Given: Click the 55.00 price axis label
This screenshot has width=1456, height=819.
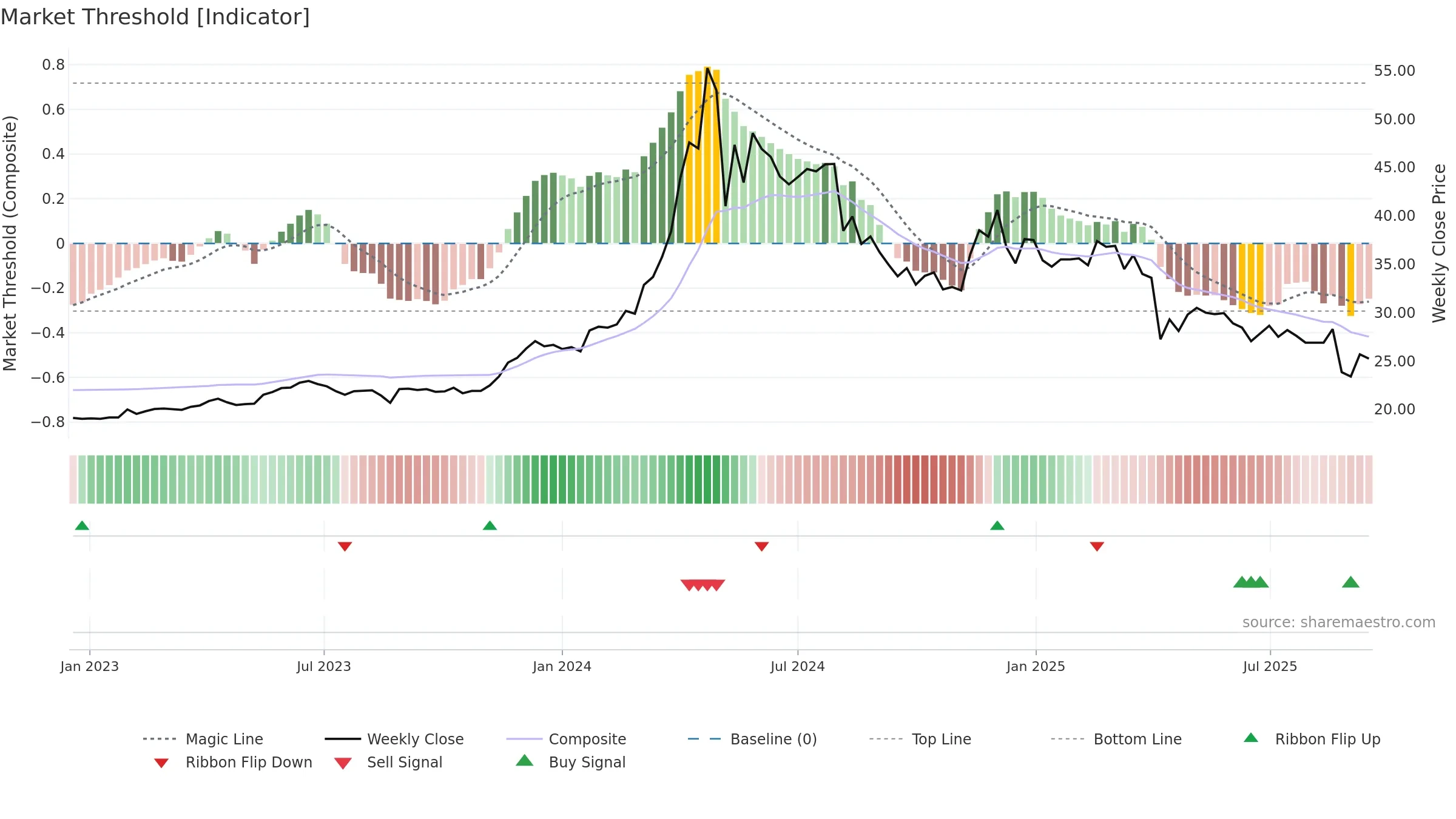Looking at the screenshot, I should [x=1394, y=71].
